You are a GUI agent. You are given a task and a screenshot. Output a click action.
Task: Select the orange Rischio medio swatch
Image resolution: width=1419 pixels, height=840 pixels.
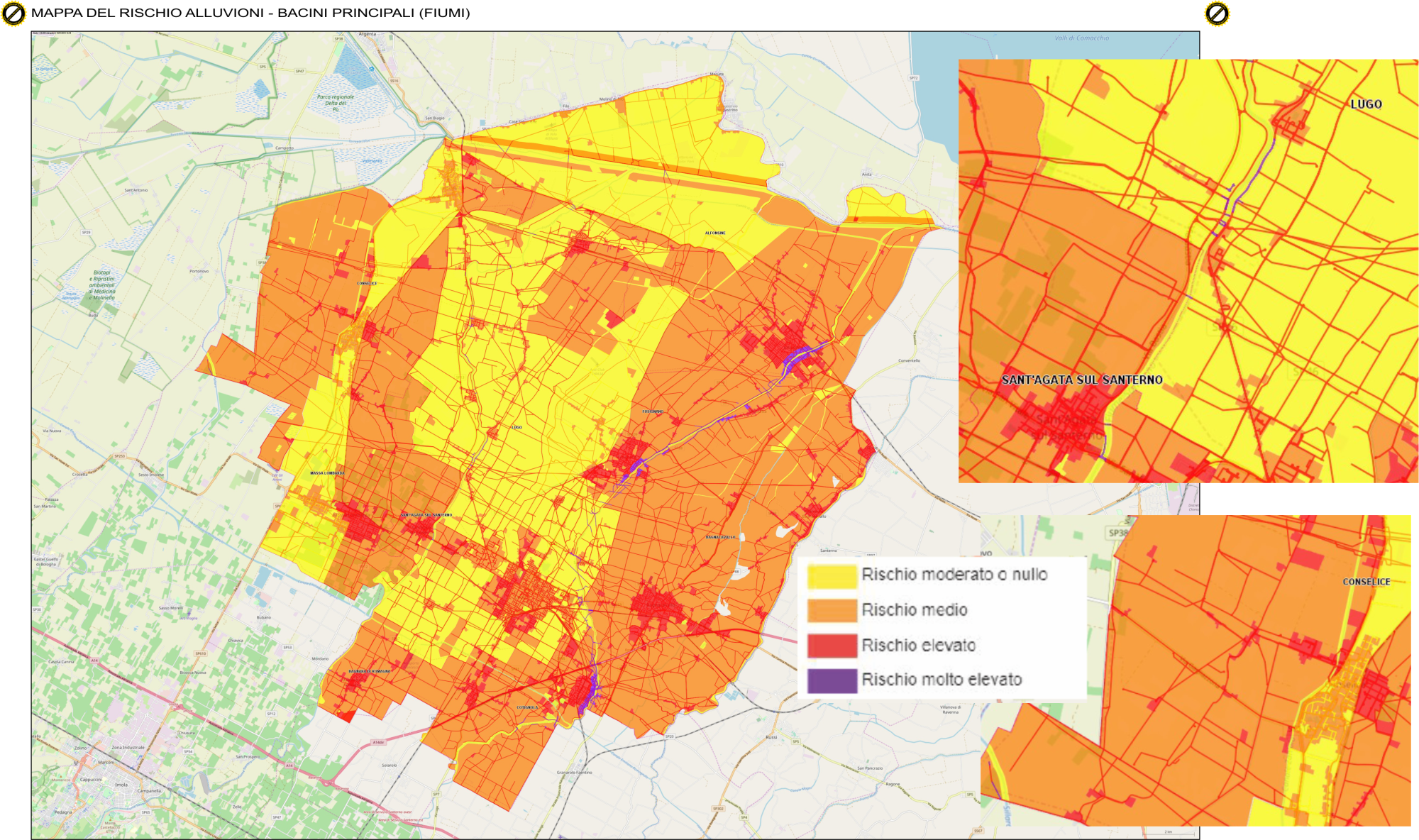[x=832, y=611]
